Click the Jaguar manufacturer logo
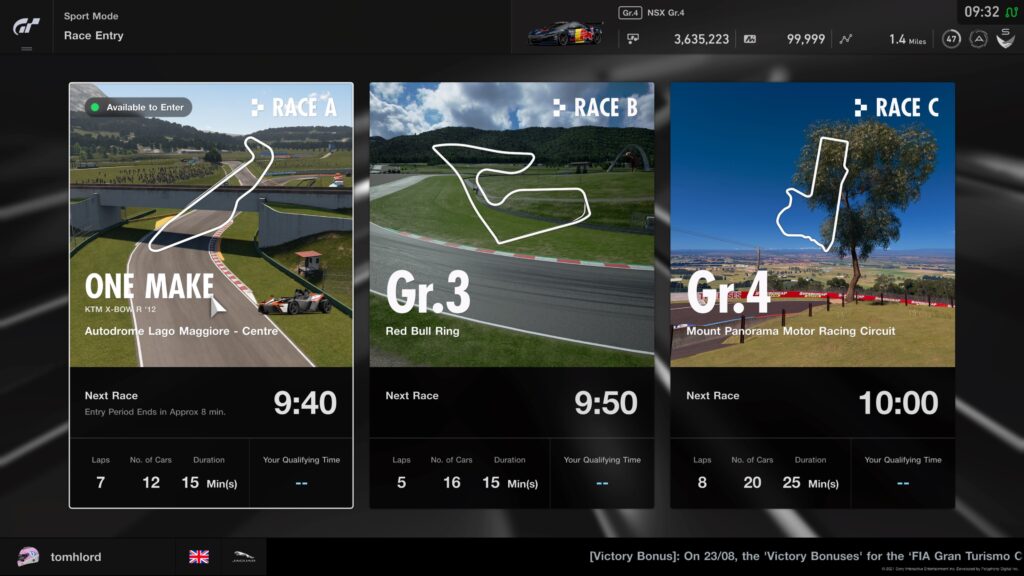The height and width of the screenshot is (576, 1024). click(x=244, y=557)
